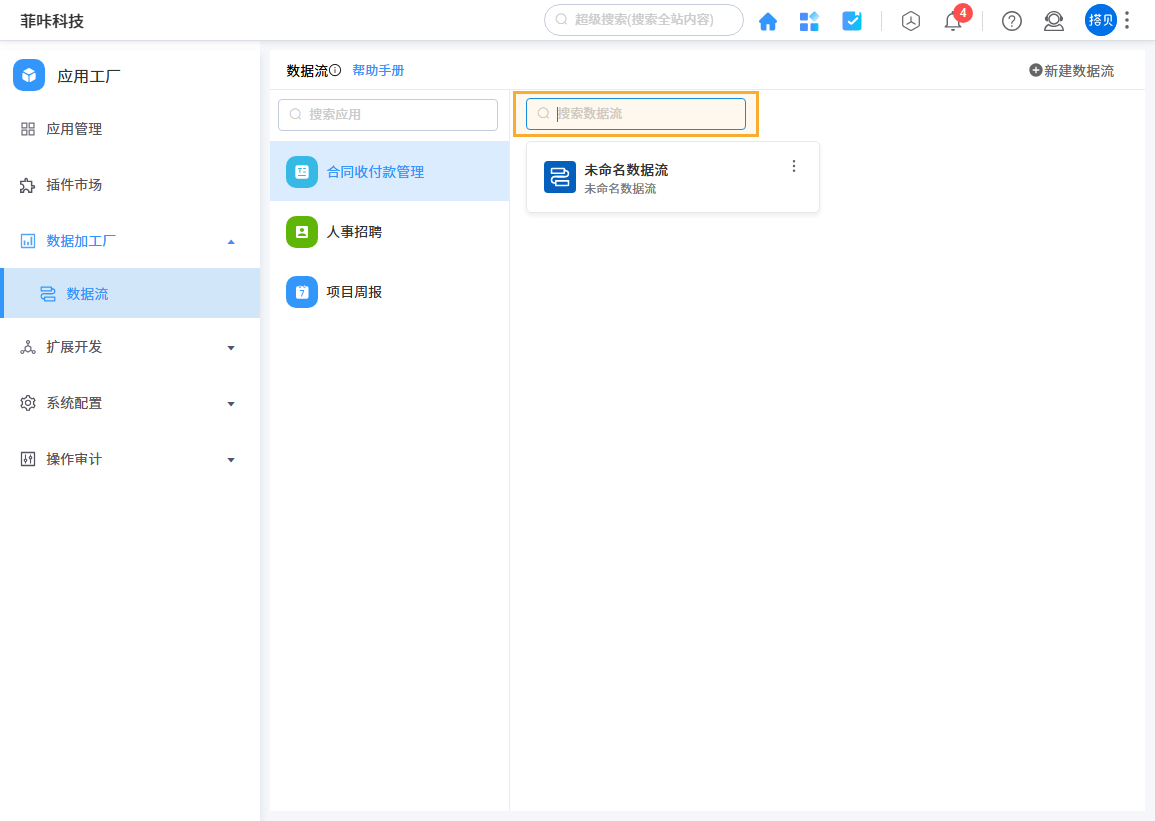This screenshot has width=1155, height=821.
Task: Open the home icon in top bar
Action: [x=768, y=20]
